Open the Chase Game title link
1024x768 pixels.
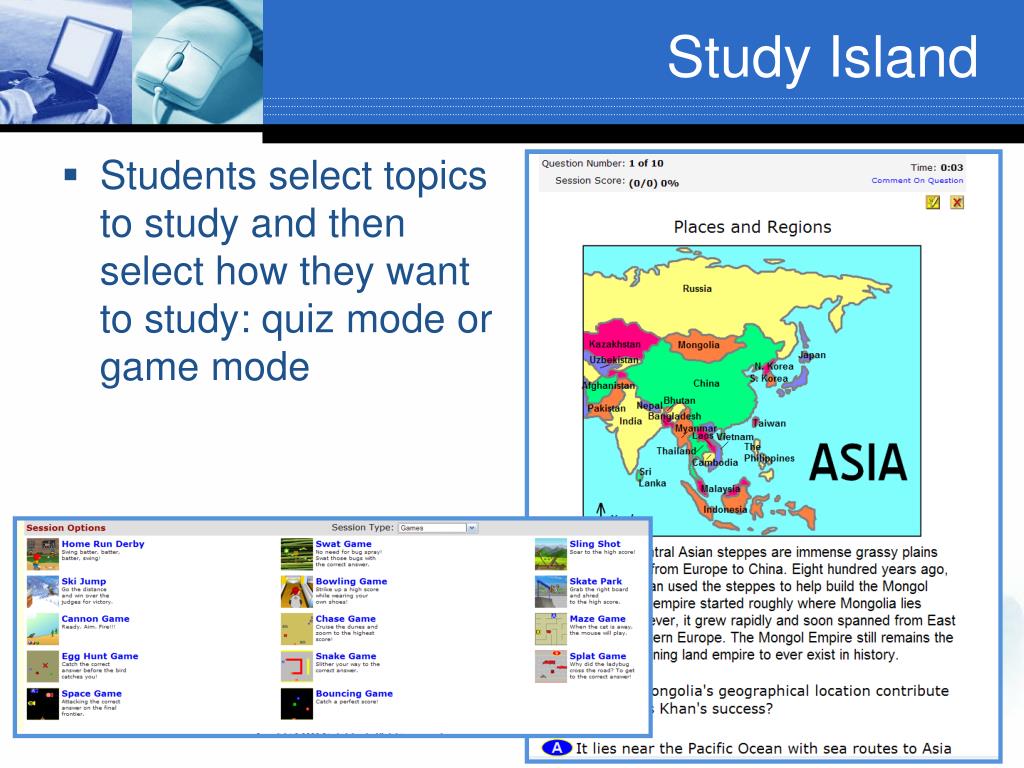click(x=345, y=618)
